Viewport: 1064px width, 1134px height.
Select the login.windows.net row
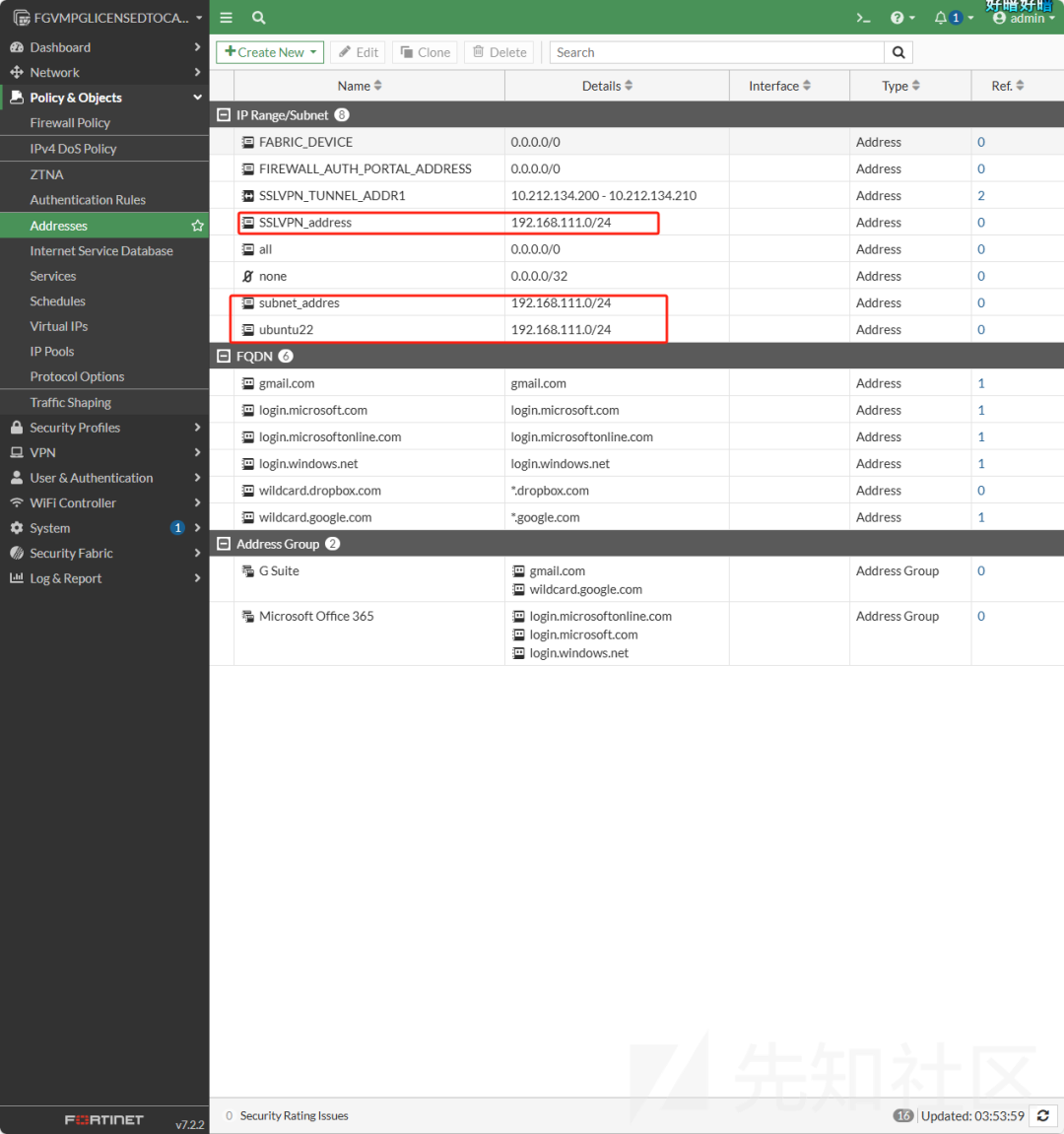click(636, 464)
